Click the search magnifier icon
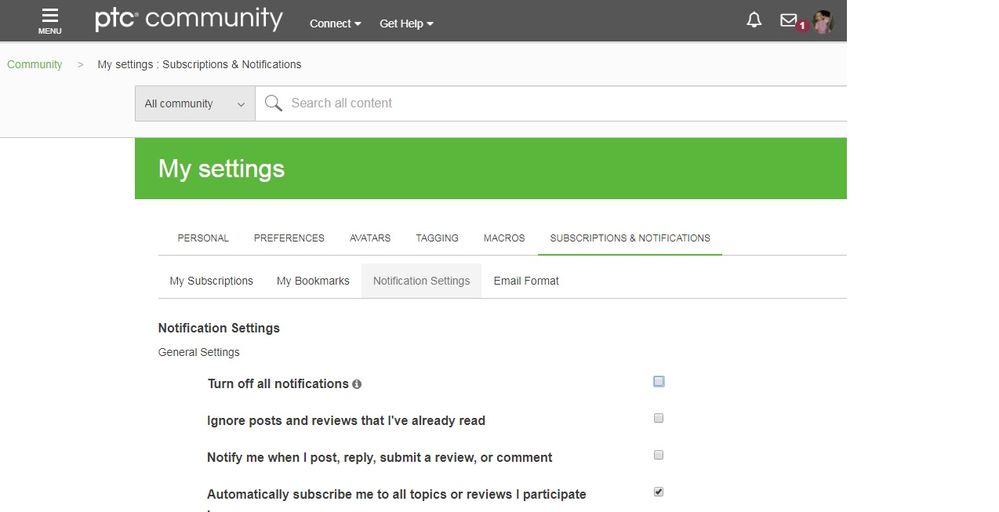 tap(273, 103)
